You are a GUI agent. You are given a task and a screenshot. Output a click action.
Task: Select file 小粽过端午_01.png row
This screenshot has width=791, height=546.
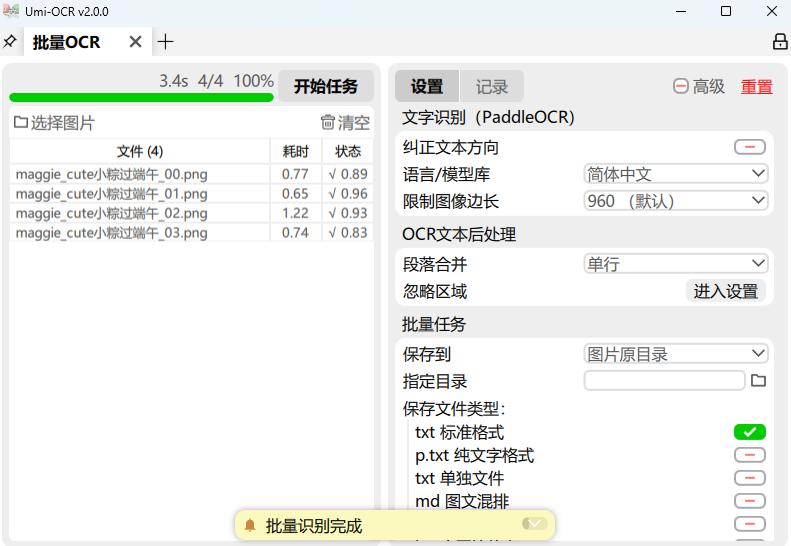click(x=191, y=194)
